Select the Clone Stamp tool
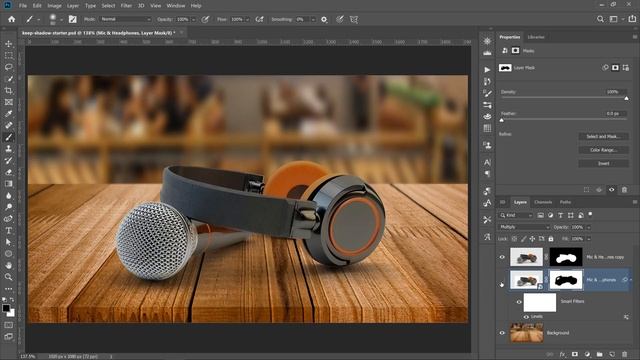 [x=9, y=149]
